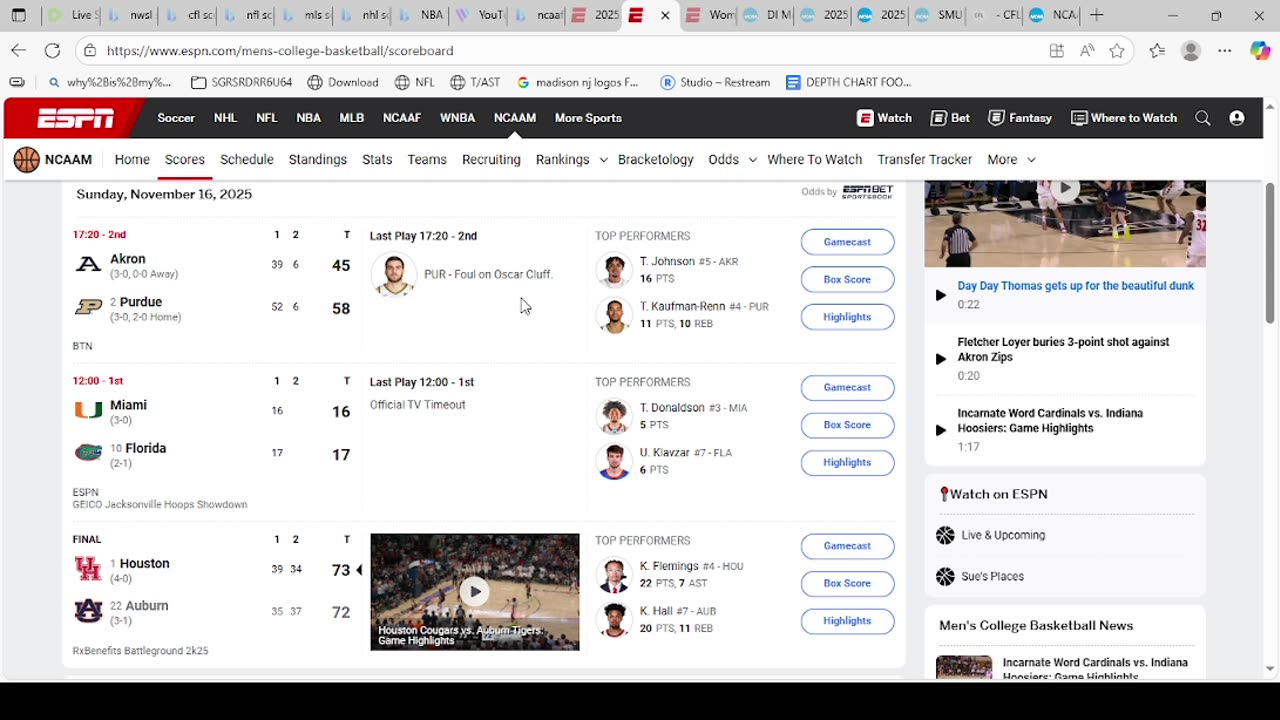
Task: Play Houston vs. Auburn highlights video
Action: [x=474, y=591]
